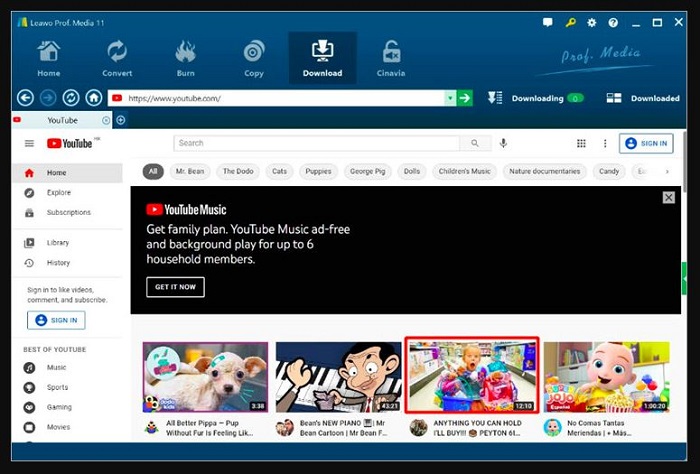This screenshot has width=700, height=474.
Task: Add a new browser tab
Action: click(x=121, y=120)
